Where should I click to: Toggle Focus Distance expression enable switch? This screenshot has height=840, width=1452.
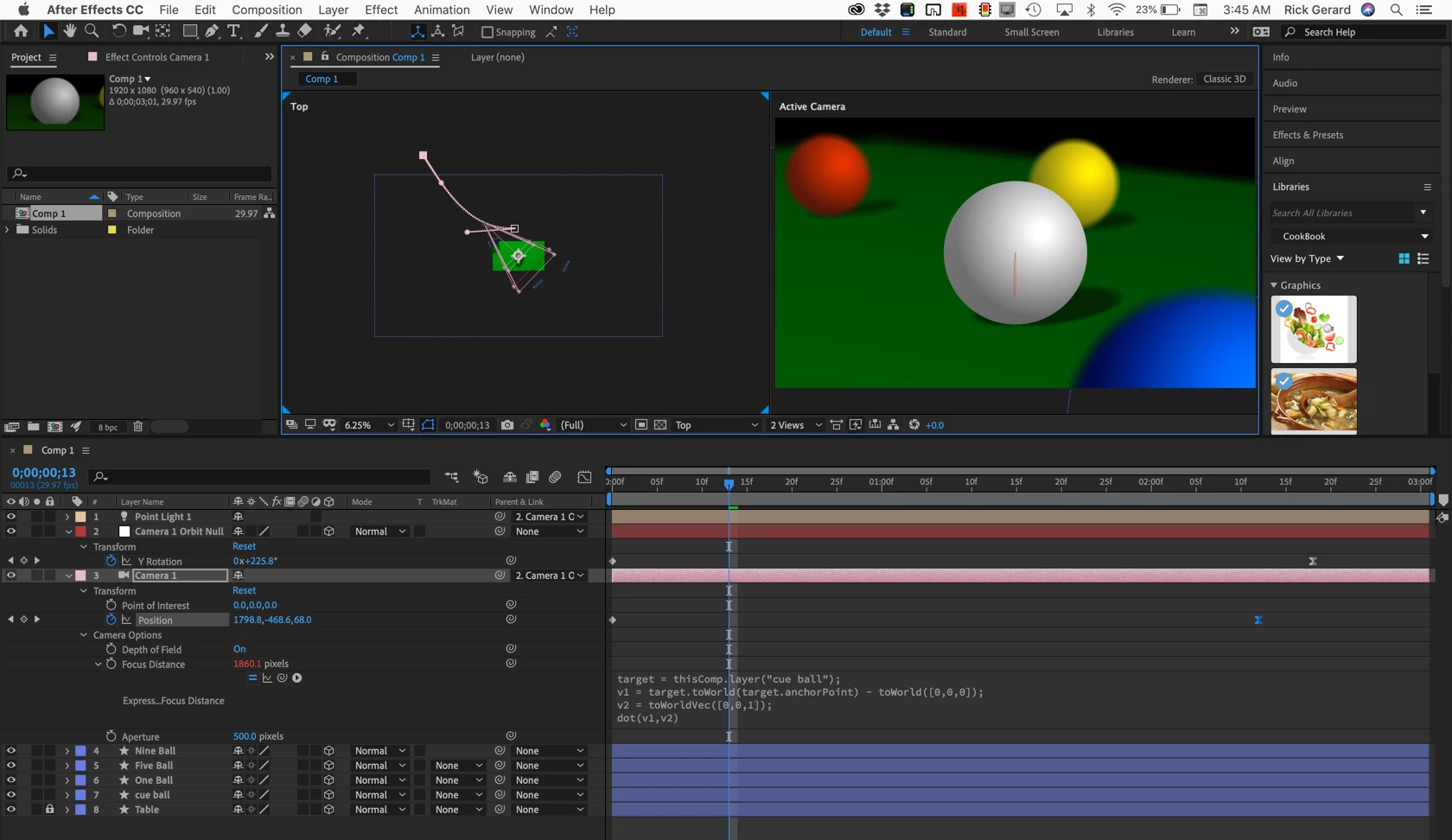(252, 678)
